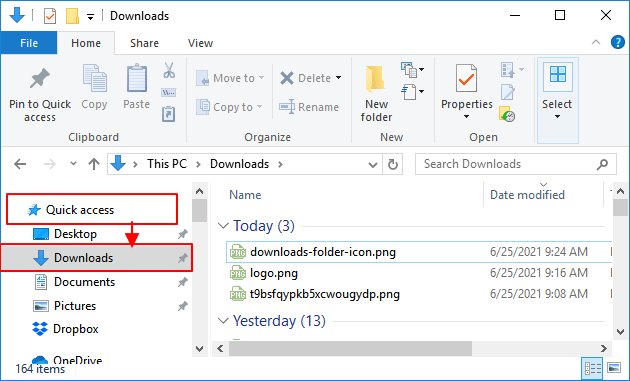Switch to Details view icon in status bar

tap(593, 368)
